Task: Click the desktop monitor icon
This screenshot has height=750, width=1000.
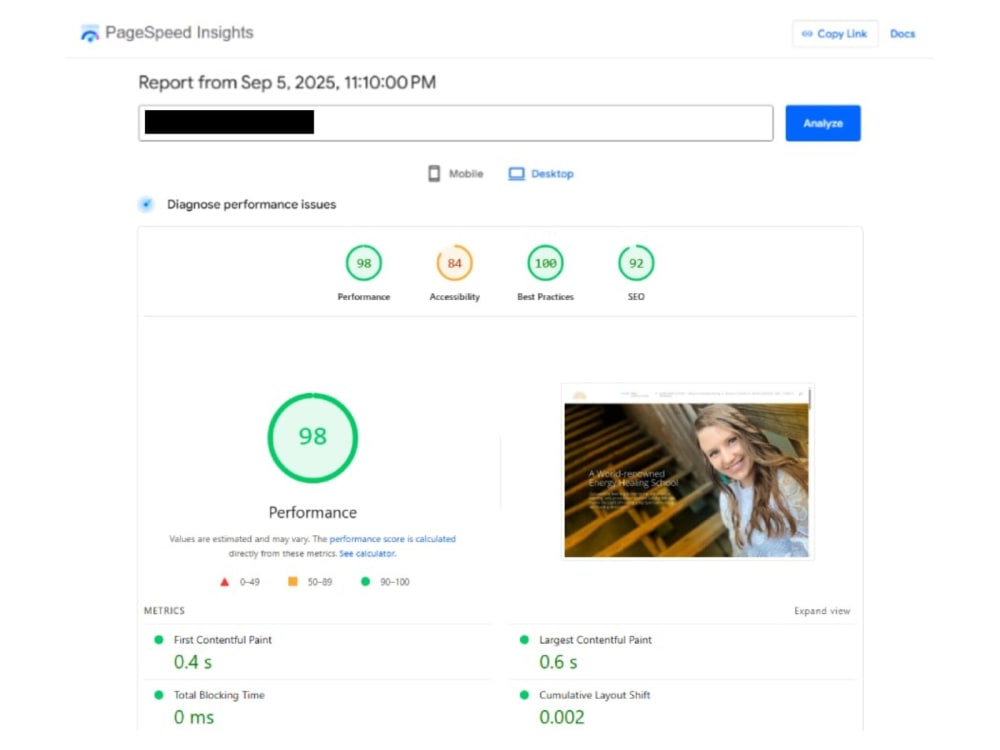Action: pyautogui.click(x=517, y=173)
